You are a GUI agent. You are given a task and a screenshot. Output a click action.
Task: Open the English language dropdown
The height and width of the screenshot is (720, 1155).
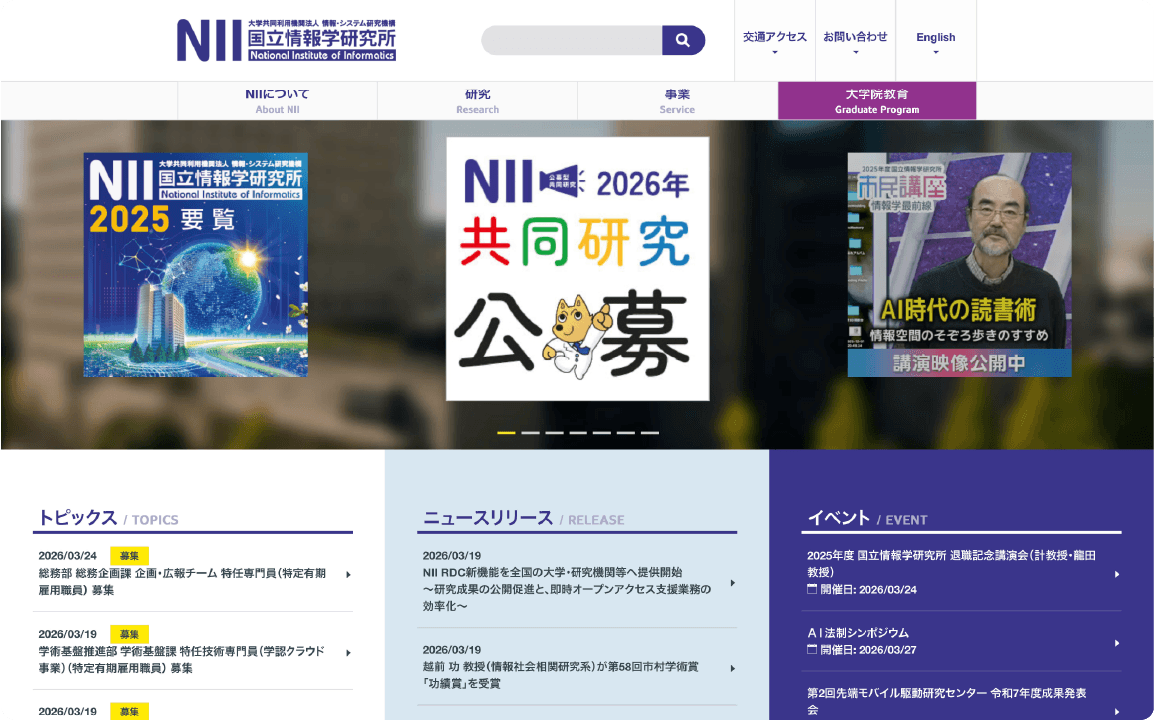[935, 36]
